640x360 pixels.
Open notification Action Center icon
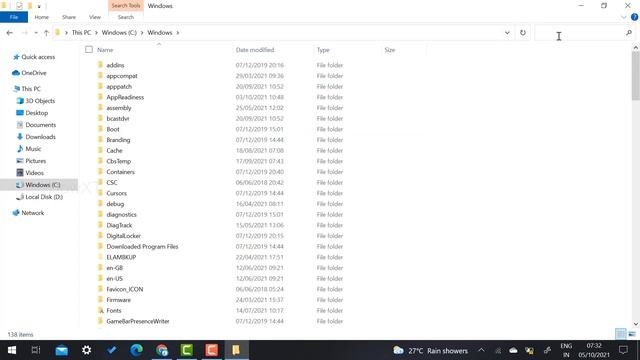pyautogui.click(x=623, y=350)
